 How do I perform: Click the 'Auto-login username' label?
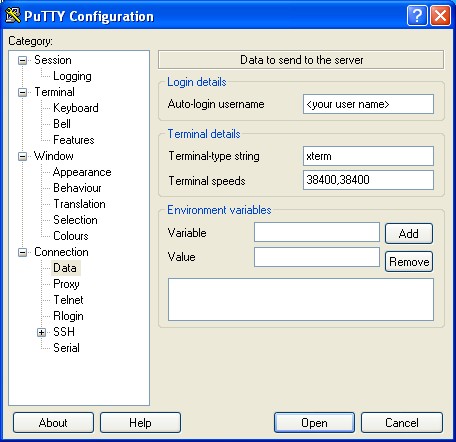[x=216, y=104]
